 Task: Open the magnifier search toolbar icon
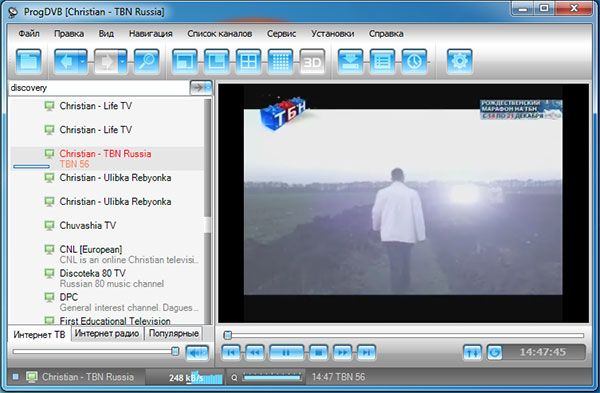tap(147, 62)
